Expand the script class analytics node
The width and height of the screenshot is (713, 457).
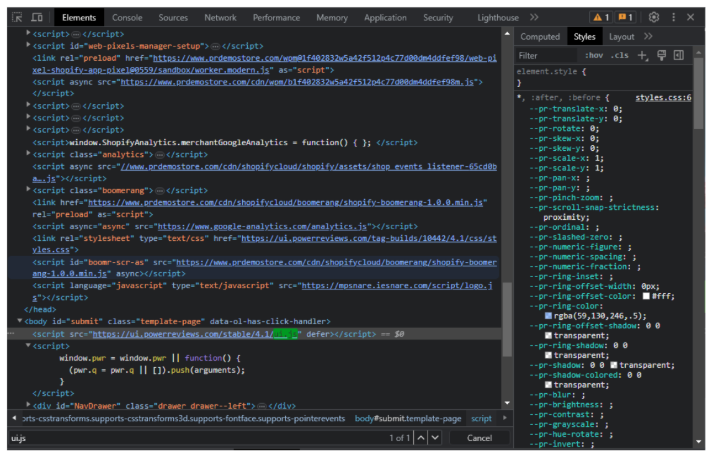[x=28, y=154]
